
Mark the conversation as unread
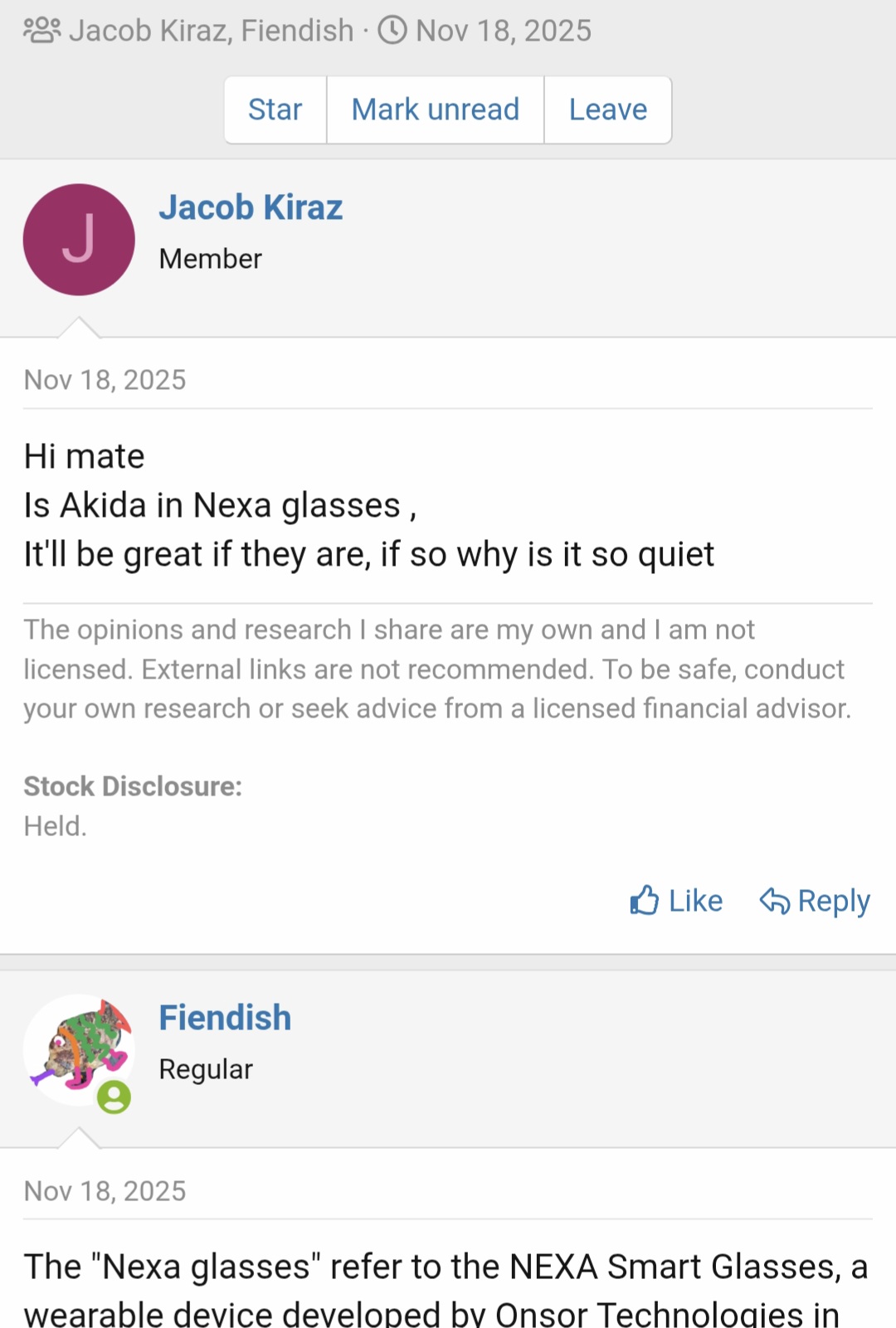tap(436, 109)
